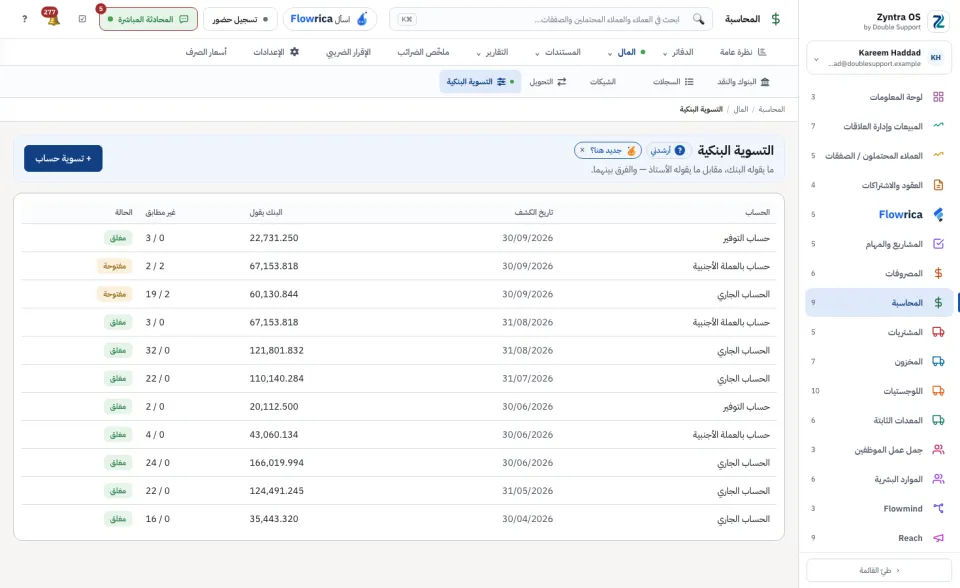The width and height of the screenshot is (960, 588).
Task: Open the foreign currency row with 43,060.134
Action: (x=399, y=435)
